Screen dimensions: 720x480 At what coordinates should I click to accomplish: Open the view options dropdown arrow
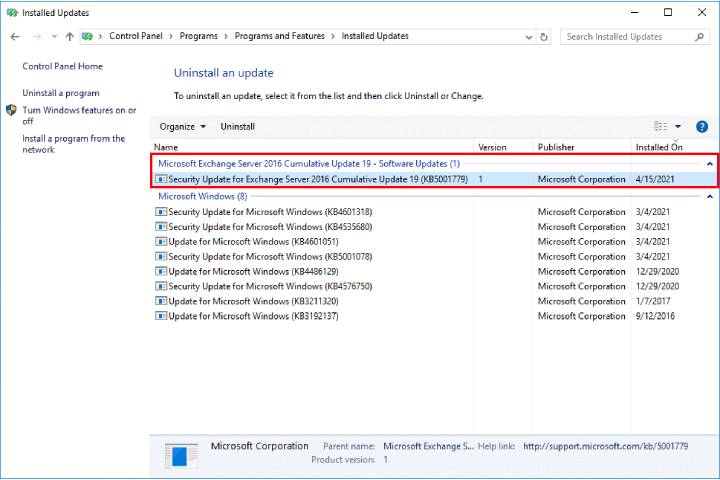[x=678, y=126]
